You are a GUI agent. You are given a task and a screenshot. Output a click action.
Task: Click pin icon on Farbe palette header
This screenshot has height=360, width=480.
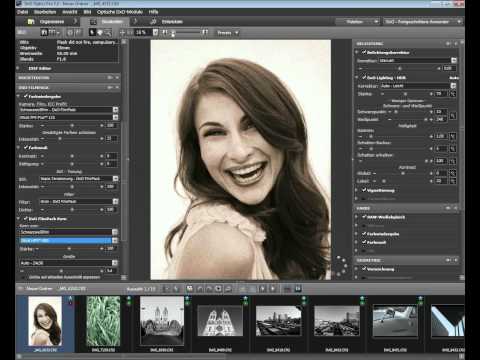(448, 208)
